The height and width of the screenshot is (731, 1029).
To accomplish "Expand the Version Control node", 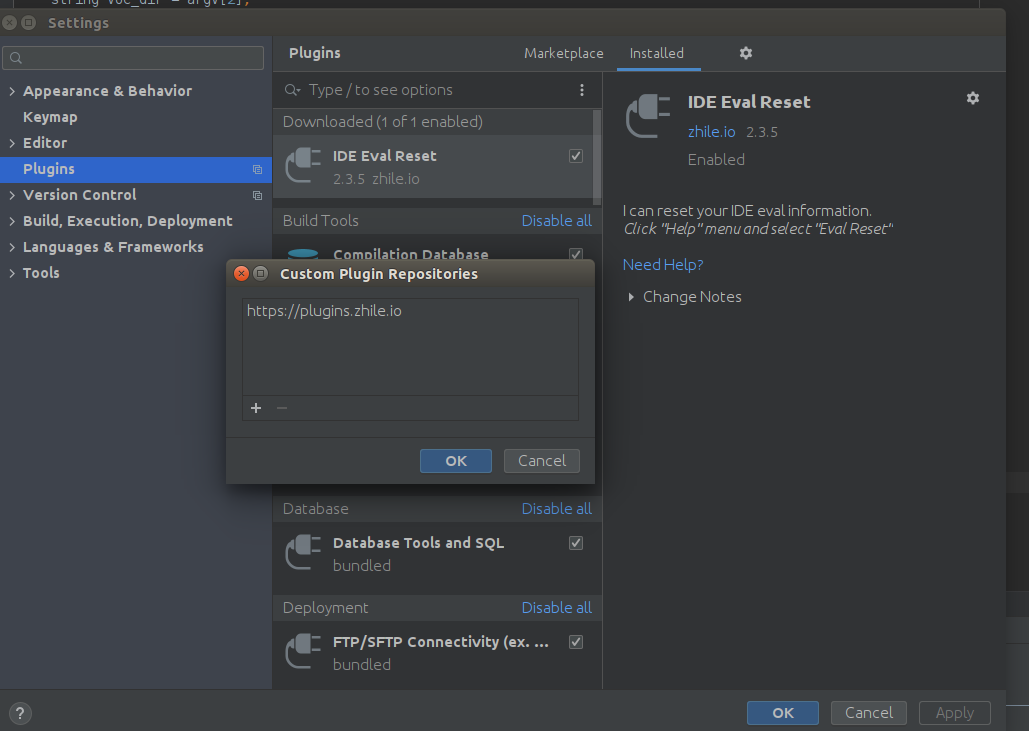I will point(12,195).
